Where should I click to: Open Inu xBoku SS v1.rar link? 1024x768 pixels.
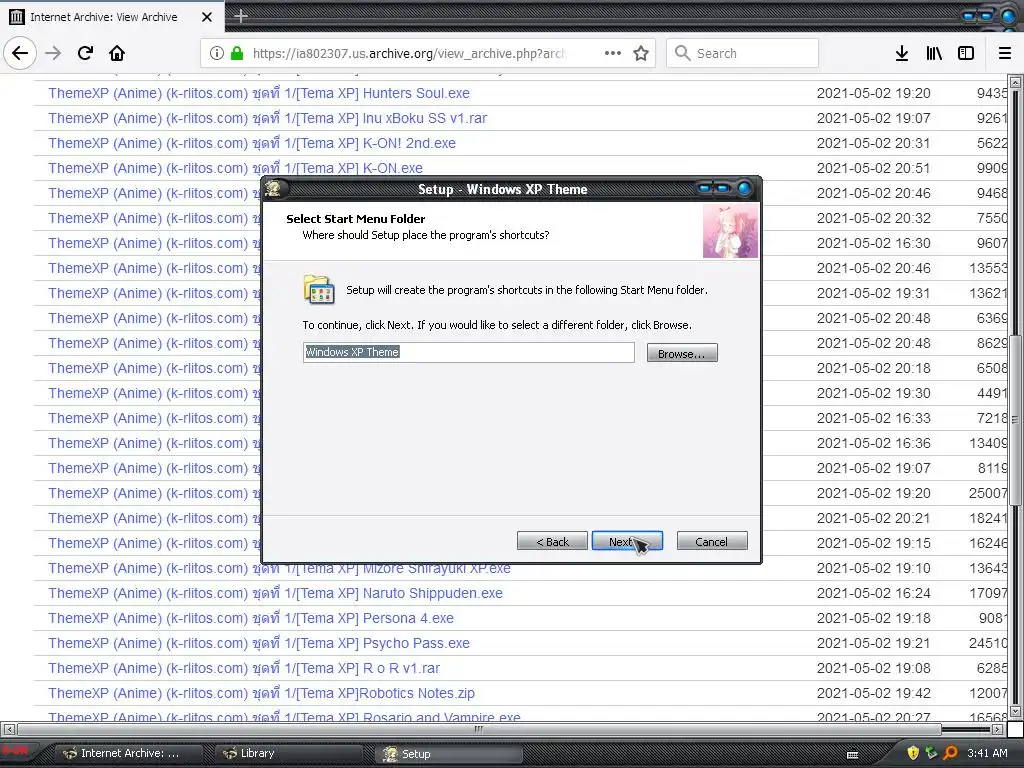pos(268,118)
